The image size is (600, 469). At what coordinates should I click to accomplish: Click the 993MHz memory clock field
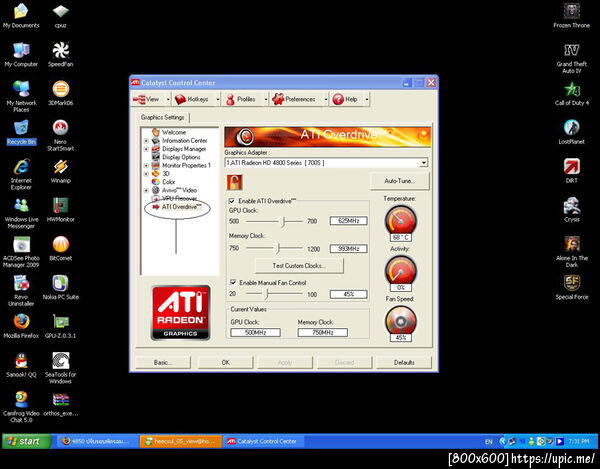(349, 249)
